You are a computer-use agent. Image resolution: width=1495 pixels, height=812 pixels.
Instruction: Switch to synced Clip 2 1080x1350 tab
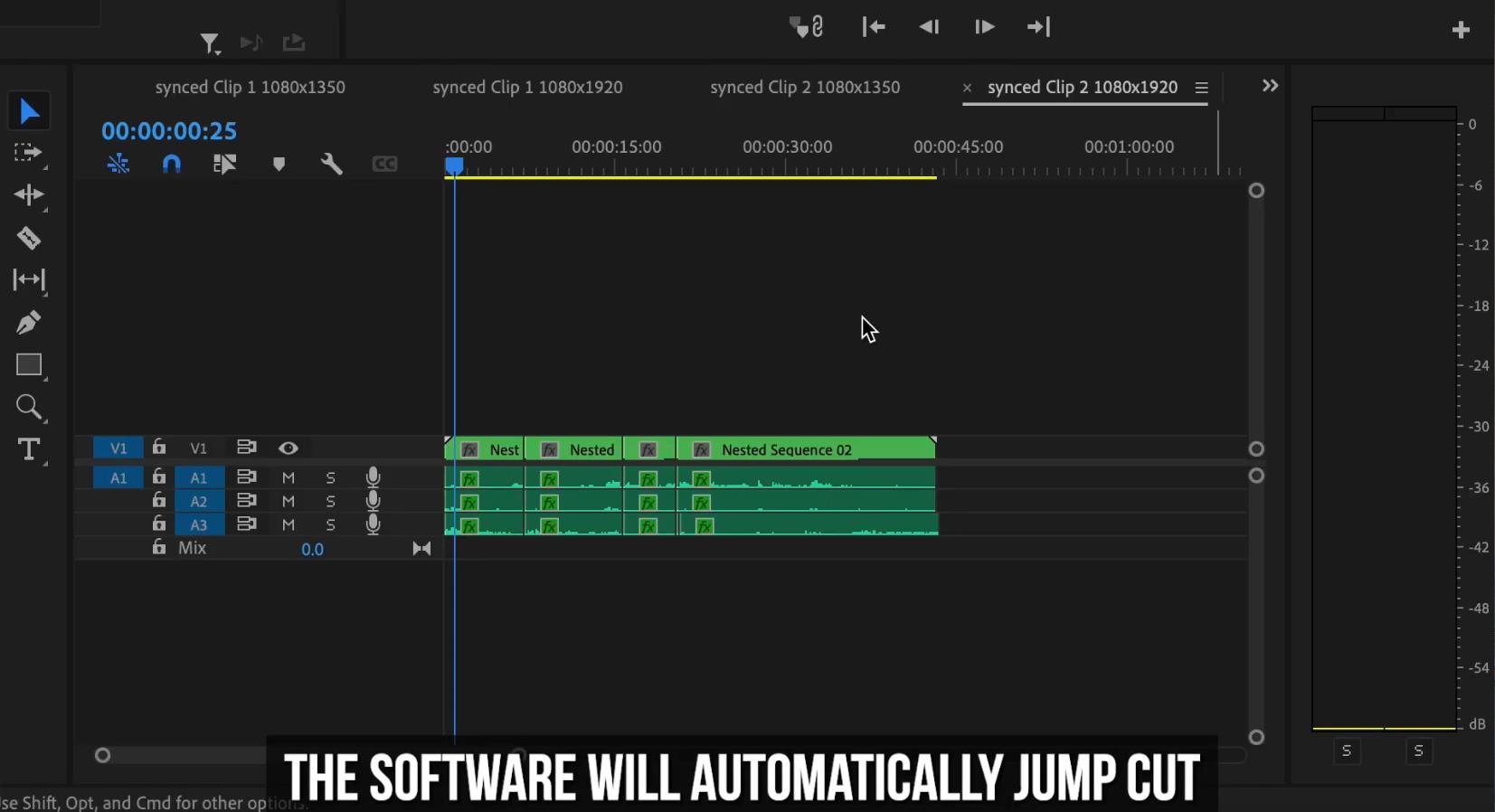(x=805, y=87)
